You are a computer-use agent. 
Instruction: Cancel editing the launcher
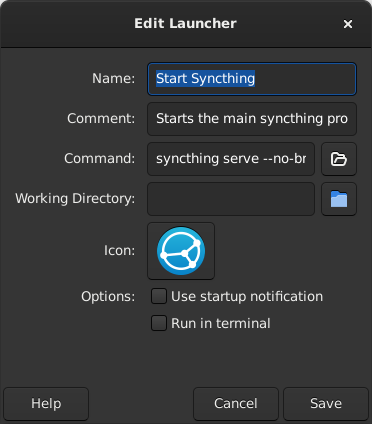(236, 404)
